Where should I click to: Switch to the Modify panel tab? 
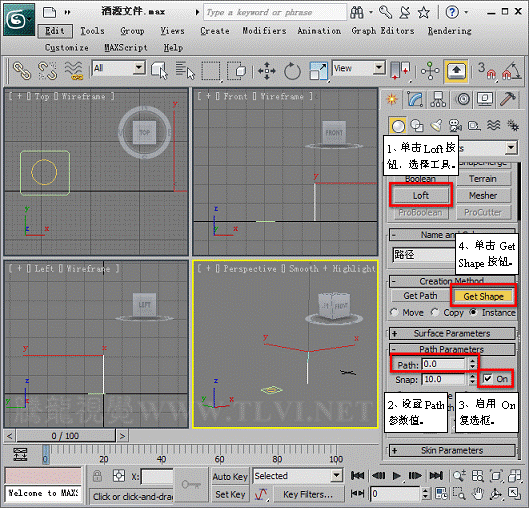(415, 99)
